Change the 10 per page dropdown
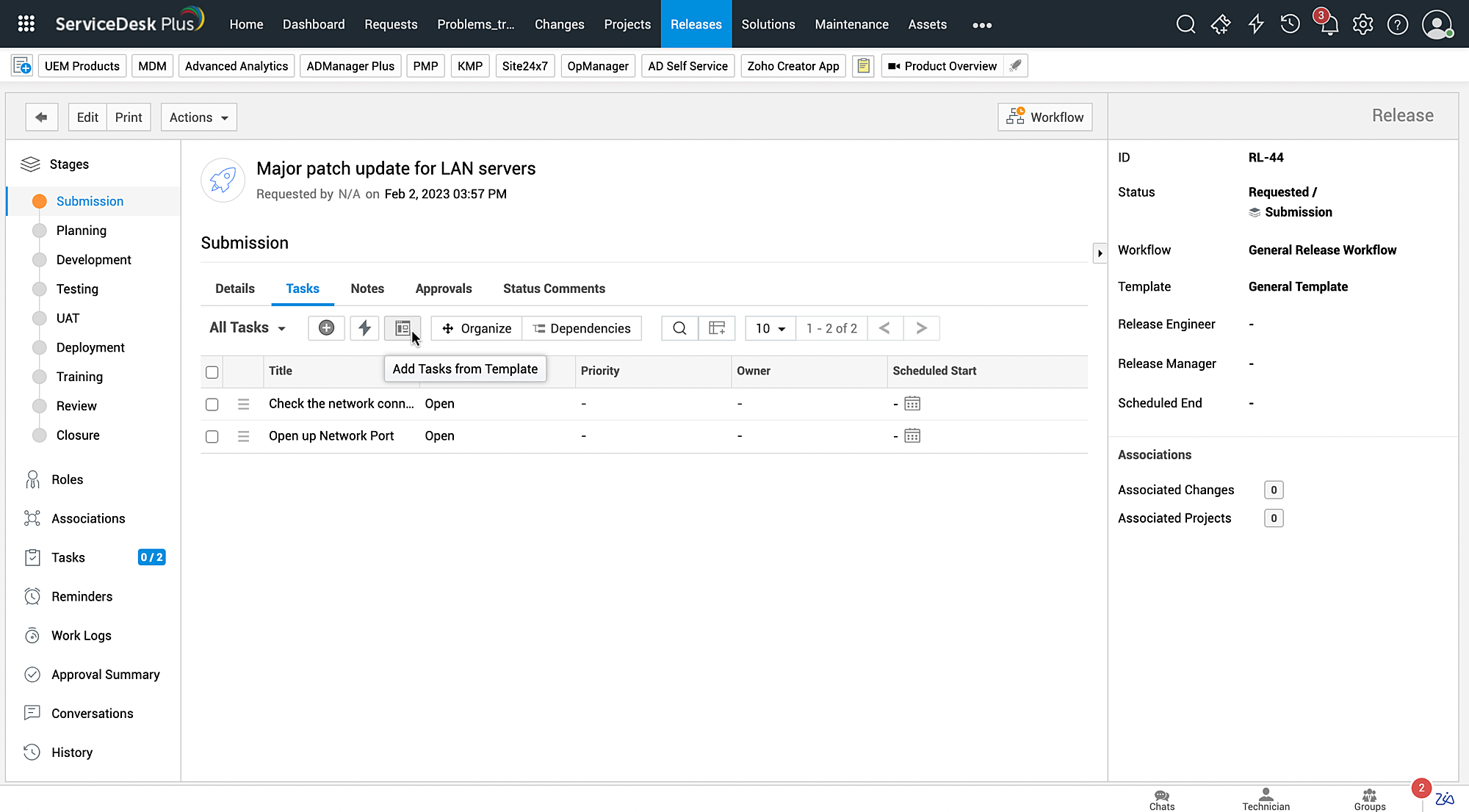This screenshot has width=1469, height=812. [x=770, y=328]
